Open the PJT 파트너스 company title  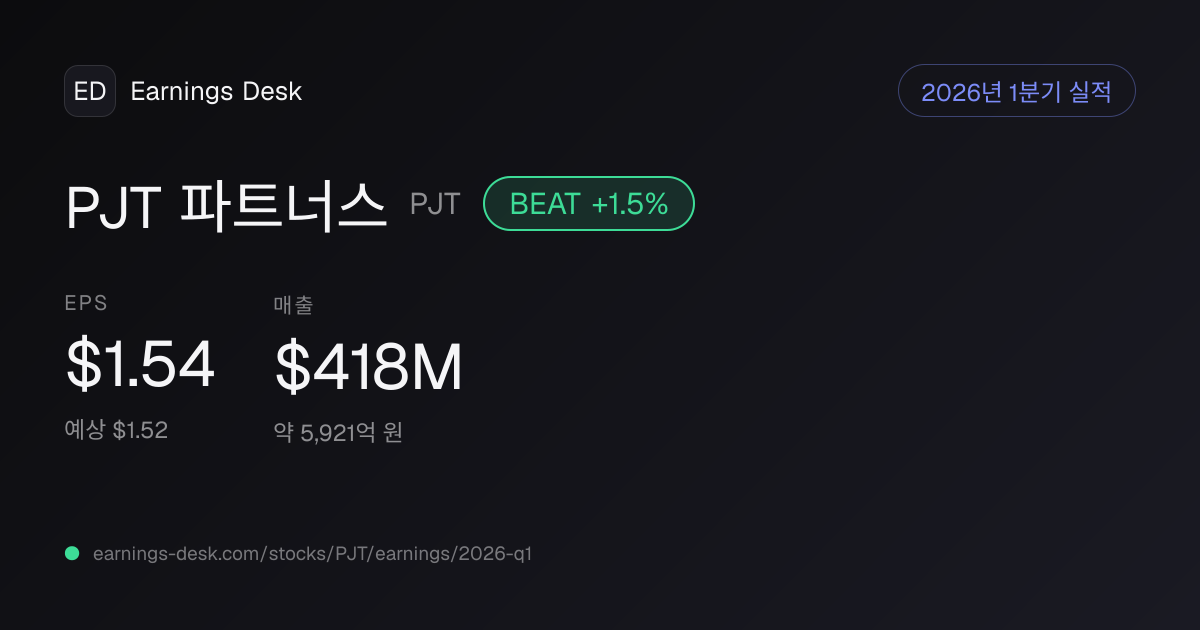tap(226, 206)
